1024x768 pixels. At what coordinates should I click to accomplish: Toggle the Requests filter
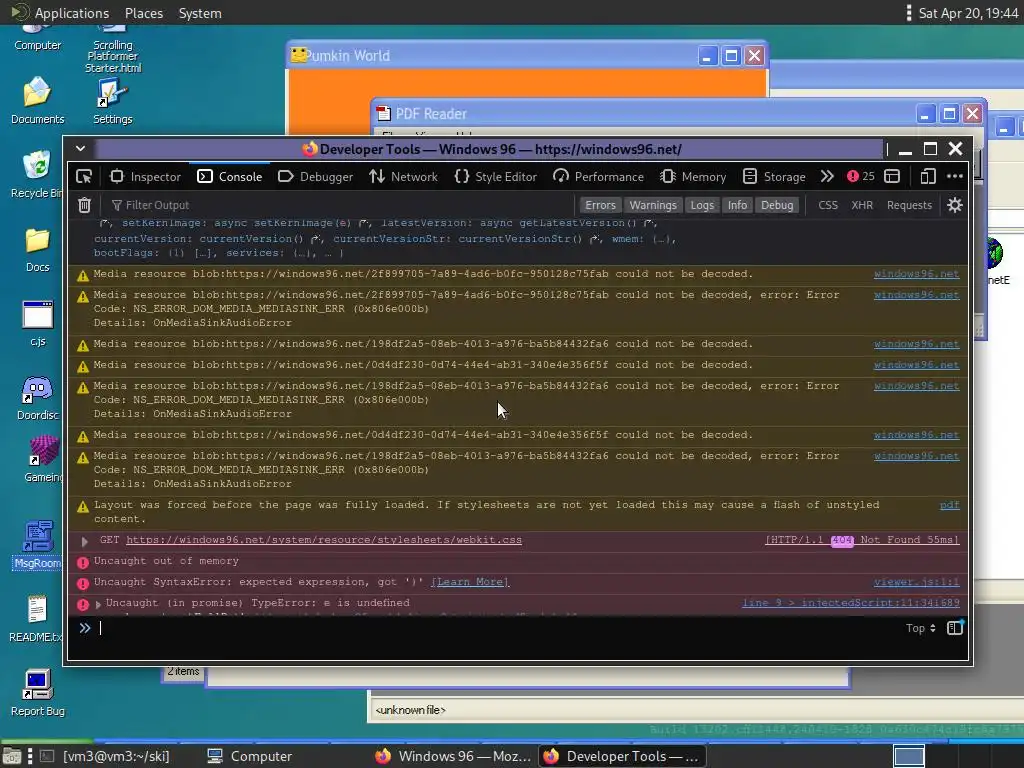pos(909,205)
